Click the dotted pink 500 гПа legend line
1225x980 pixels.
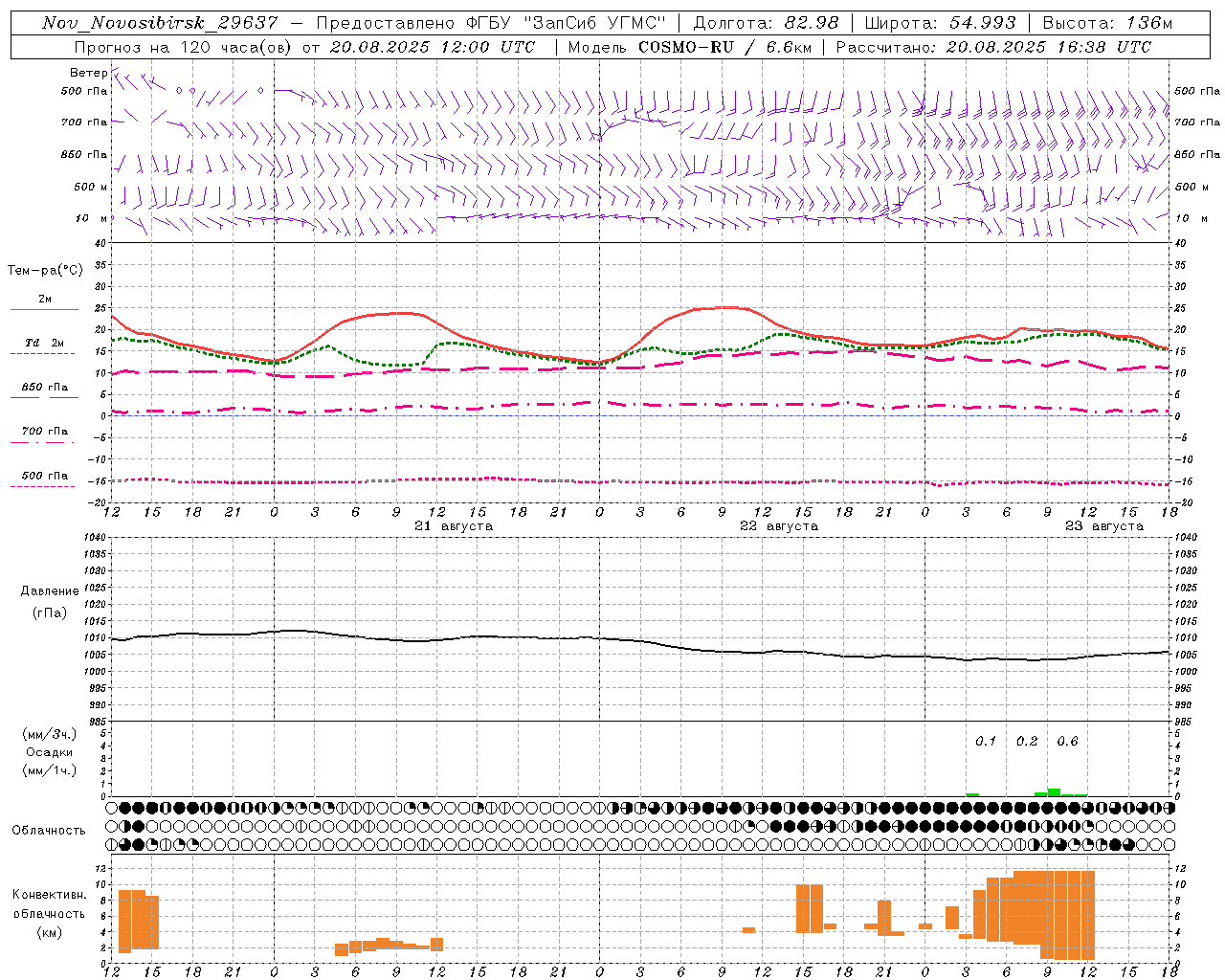pos(42,486)
